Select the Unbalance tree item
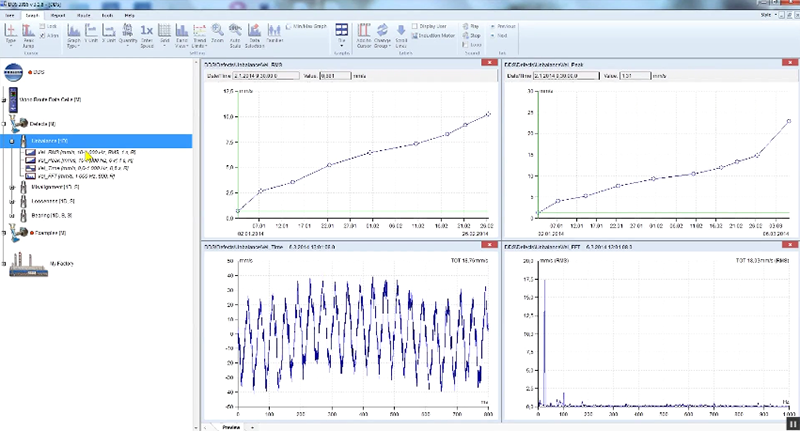 (x=47, y=141)
